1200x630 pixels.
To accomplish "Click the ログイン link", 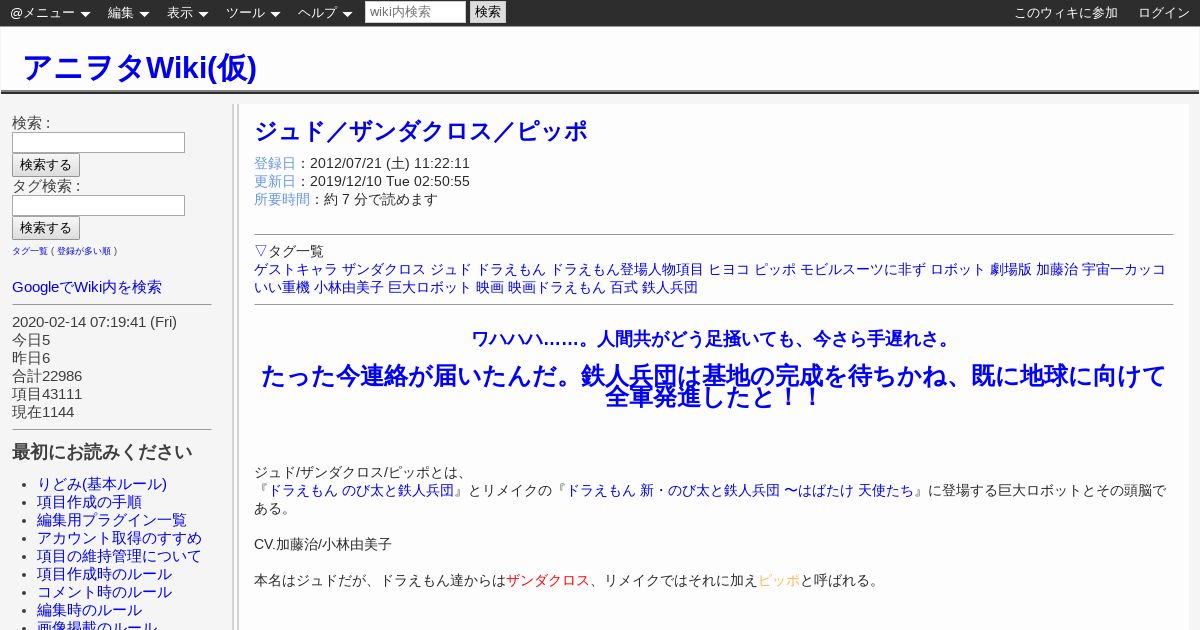I will [1164, 13].
